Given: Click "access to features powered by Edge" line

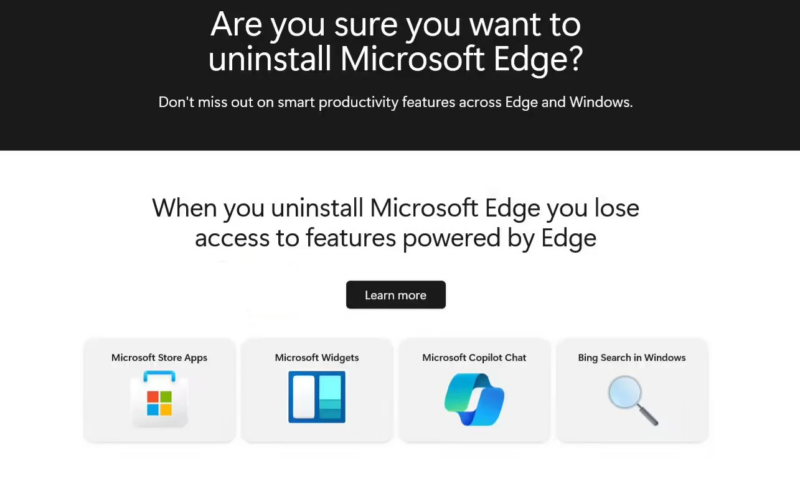Looking at the screenshot, I should (x=395, y=238).
